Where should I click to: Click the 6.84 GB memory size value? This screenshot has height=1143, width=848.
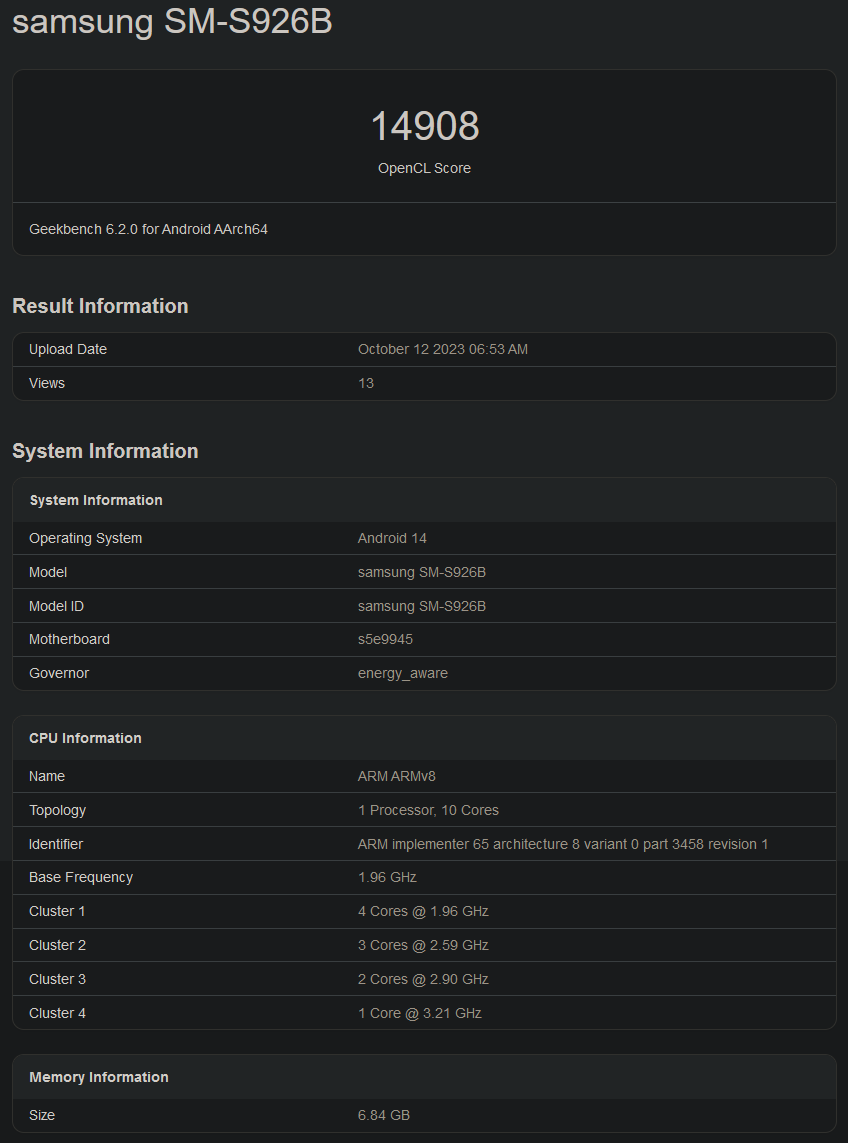[x=383, y=1115]
